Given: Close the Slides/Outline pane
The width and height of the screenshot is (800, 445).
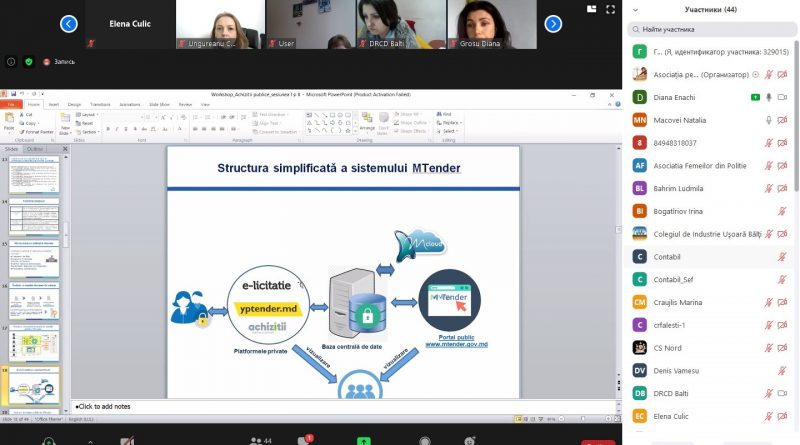Looking at the screenshot, I should pos(65,149).
